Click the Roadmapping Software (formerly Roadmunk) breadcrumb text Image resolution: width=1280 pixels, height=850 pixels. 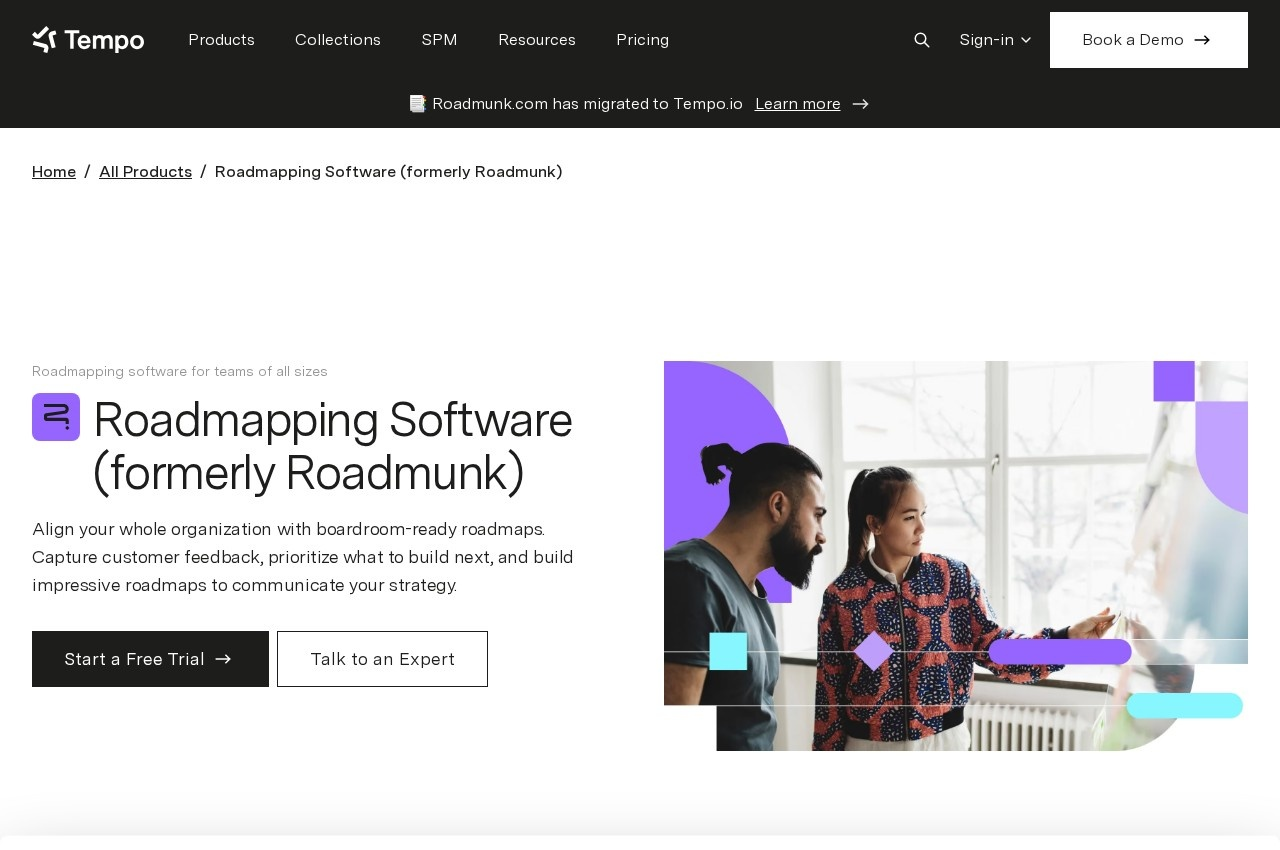coord(389,172)
